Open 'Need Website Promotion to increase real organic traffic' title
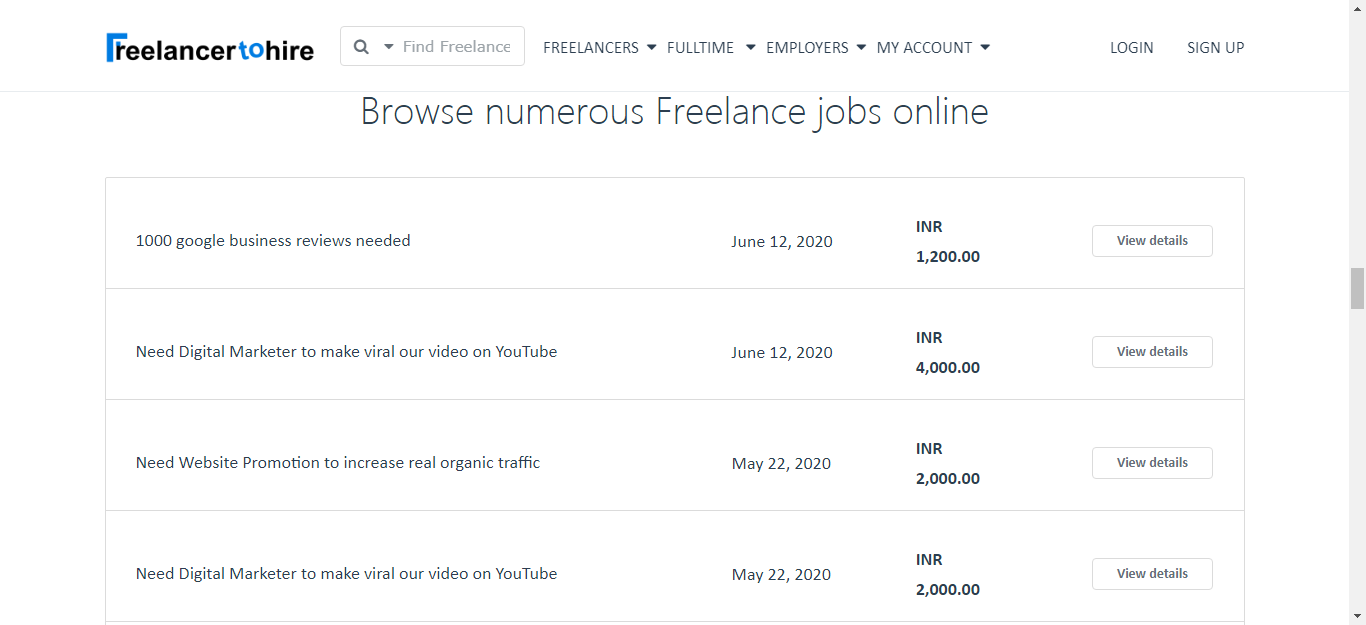Viewport: 1366px width, 625px height. tap(338, 463)
